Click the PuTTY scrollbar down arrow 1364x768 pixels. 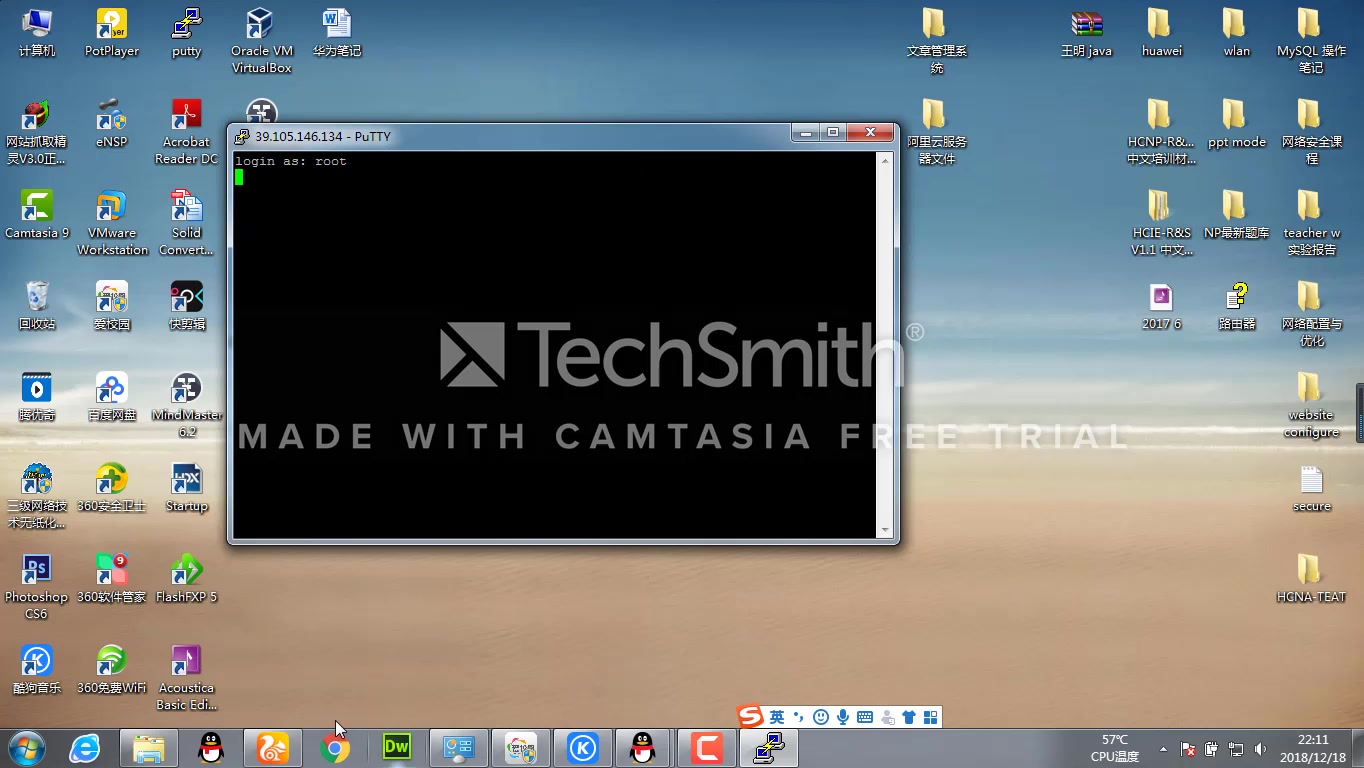pos(885,530)
